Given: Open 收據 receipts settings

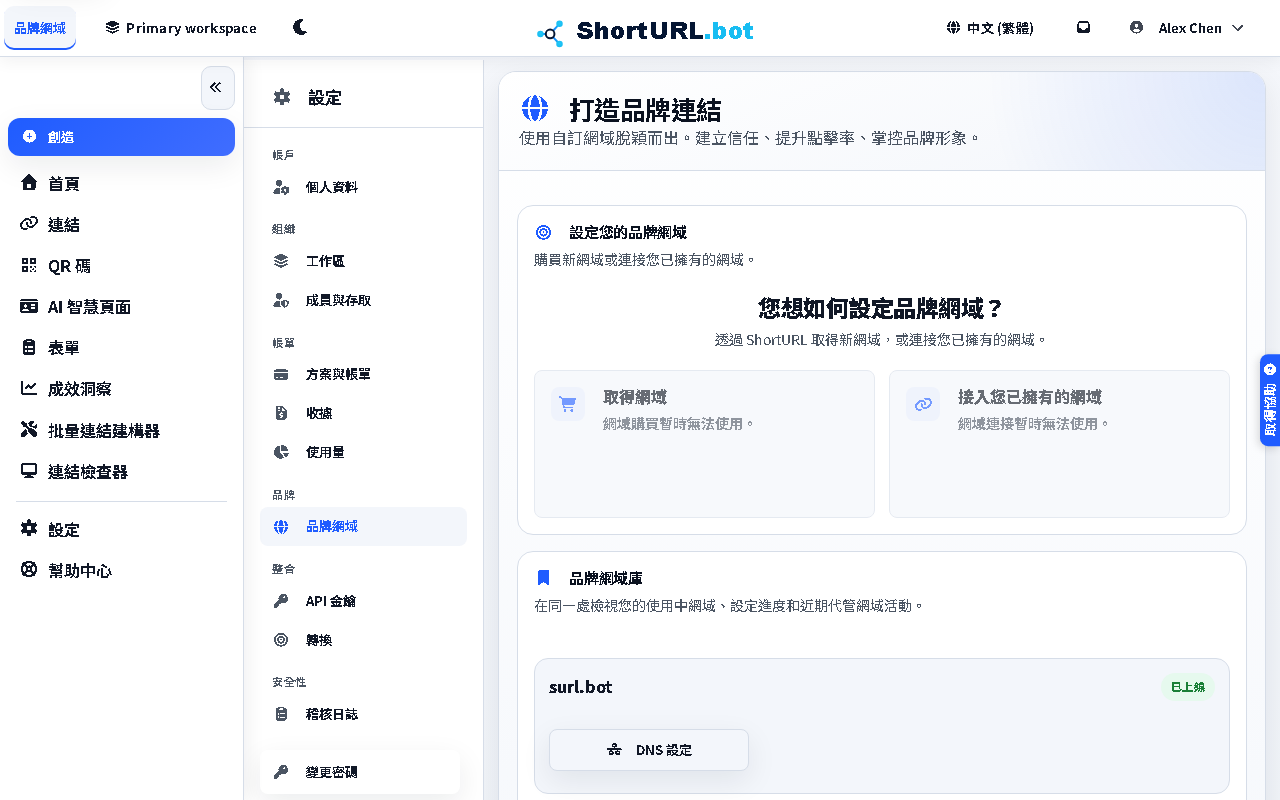Looking at the screenshot, I should (x=363, y=413).
